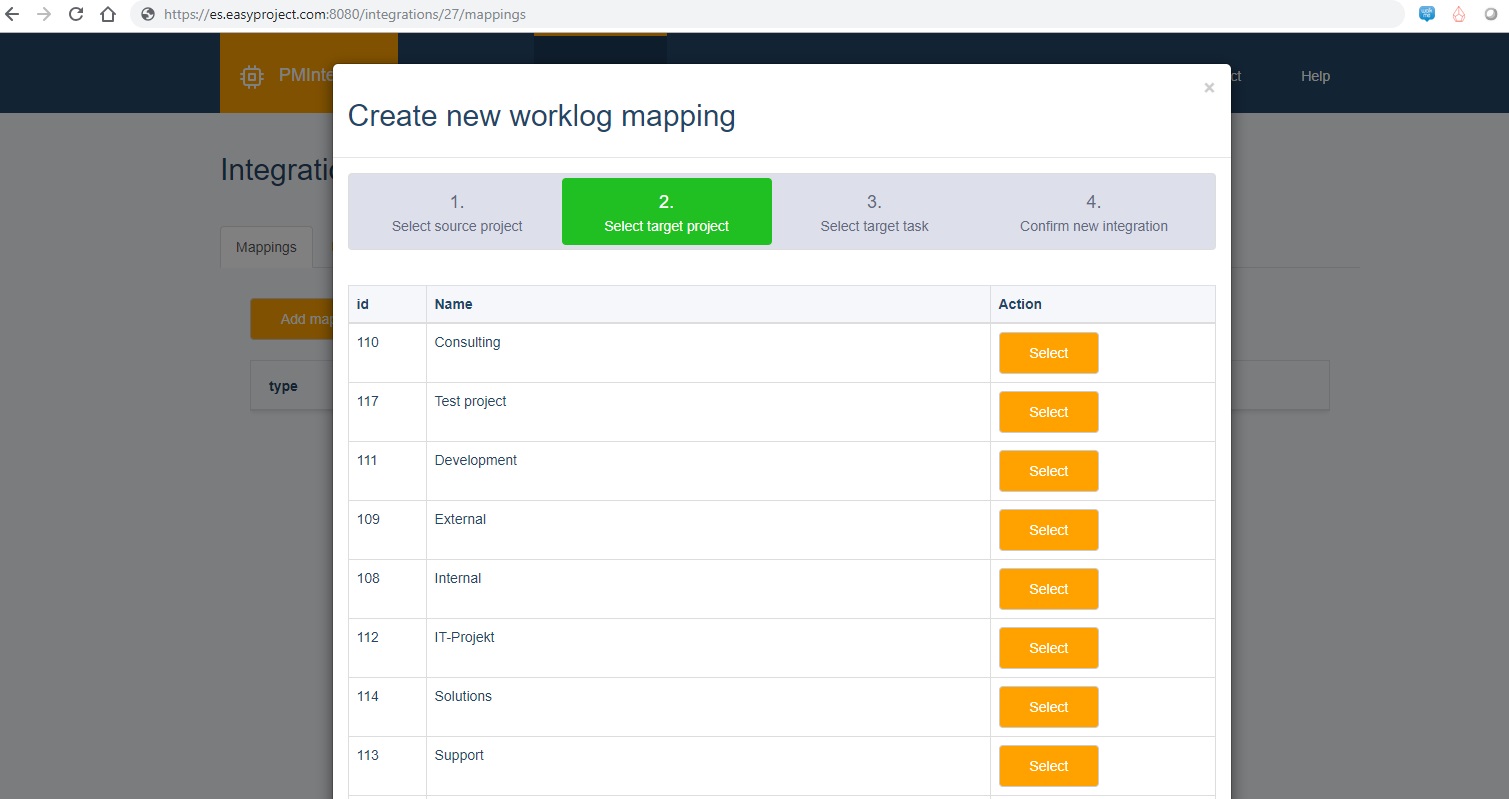Click the site info globe in the address bar
The width and height of the screenshot is (1509, 799).
click(146, 14)
